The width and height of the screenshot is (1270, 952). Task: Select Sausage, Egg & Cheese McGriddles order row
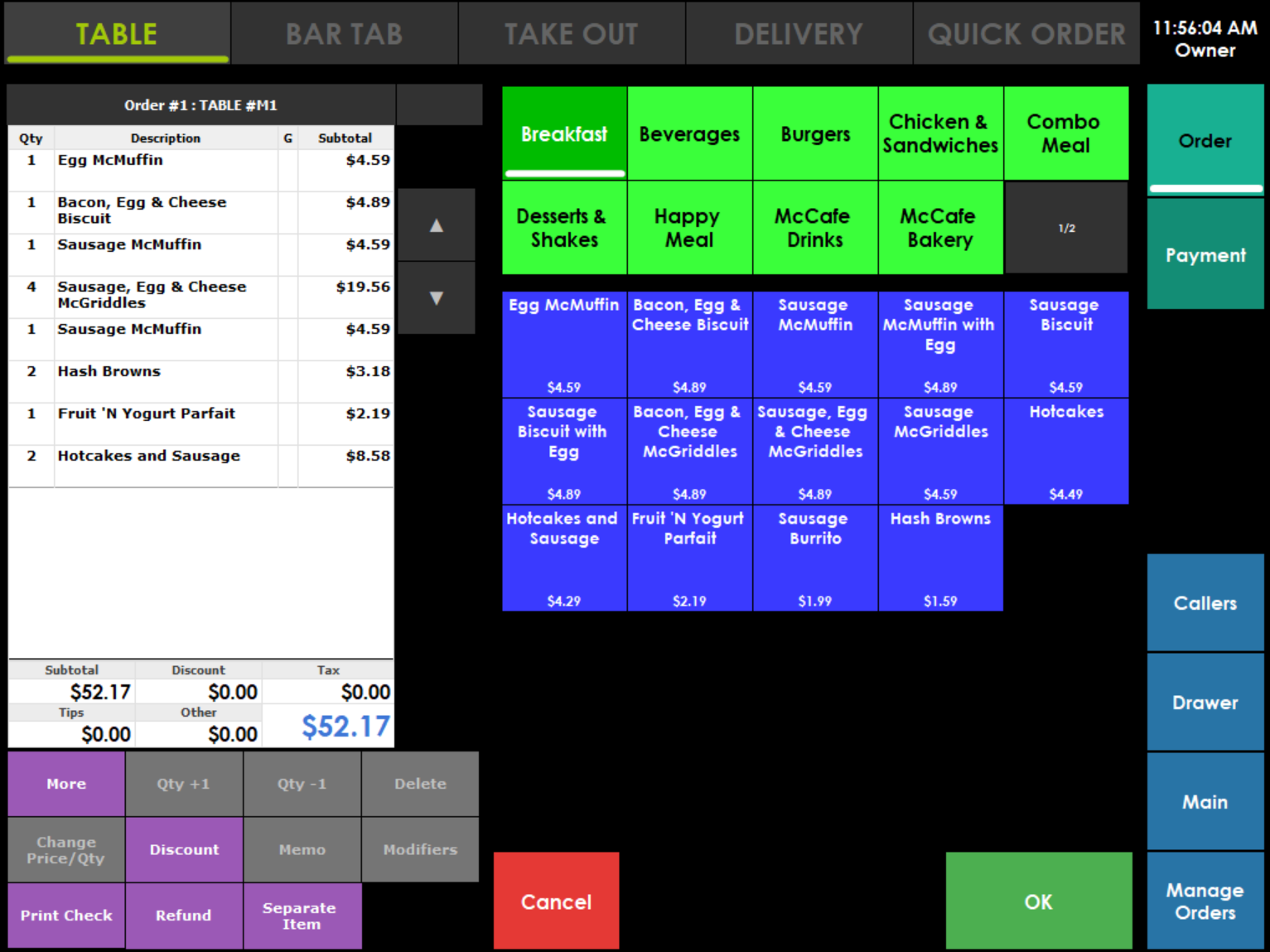pos(200,297)
